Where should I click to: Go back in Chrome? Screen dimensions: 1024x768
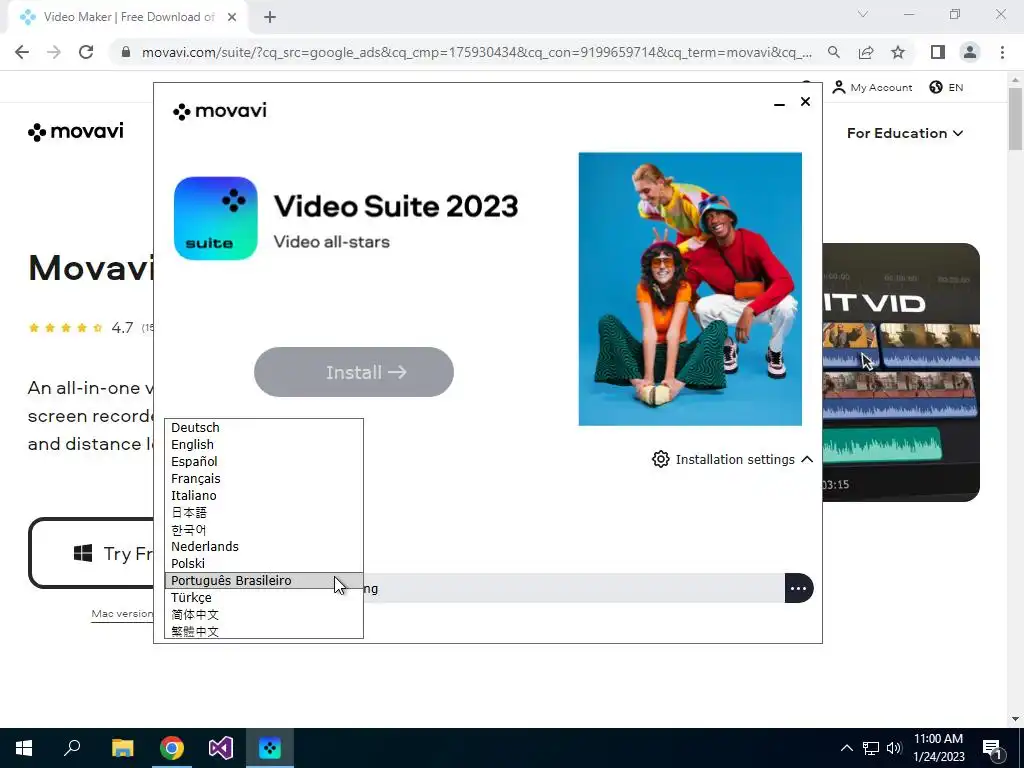22,52
